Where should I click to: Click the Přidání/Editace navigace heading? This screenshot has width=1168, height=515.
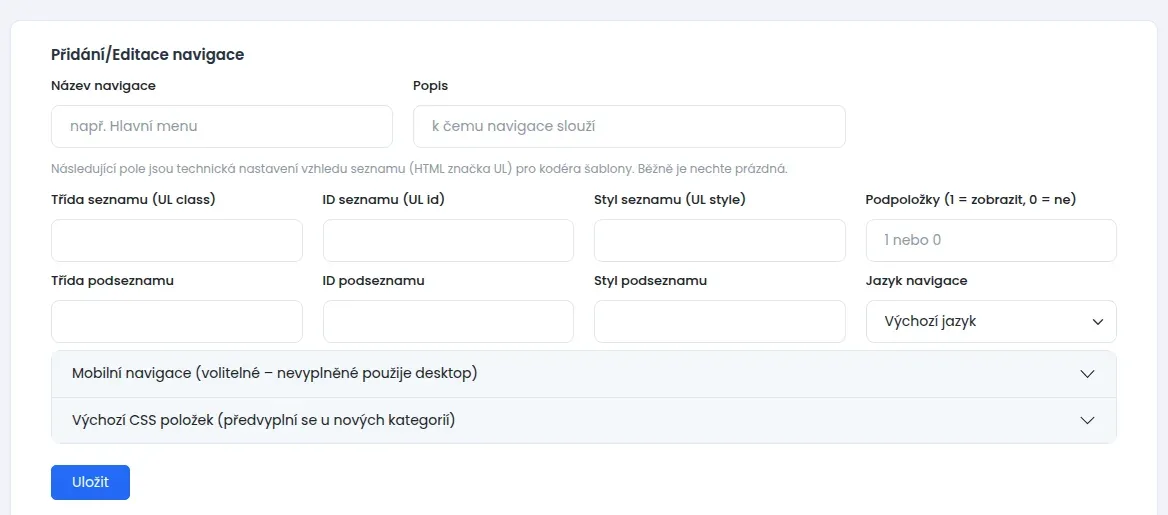coord(147,54)
